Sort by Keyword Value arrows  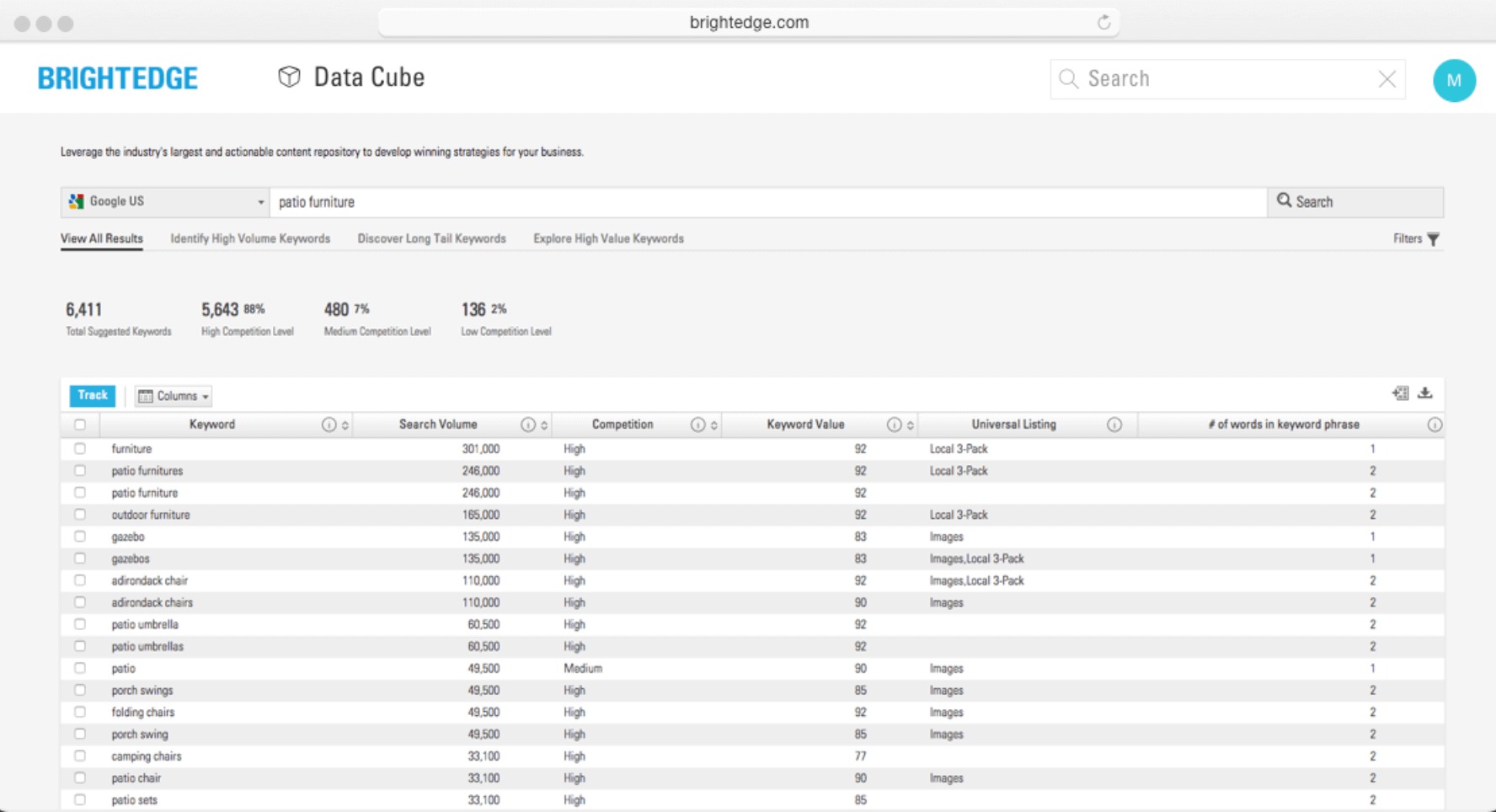pyautogui.click(x=910, y=425)
